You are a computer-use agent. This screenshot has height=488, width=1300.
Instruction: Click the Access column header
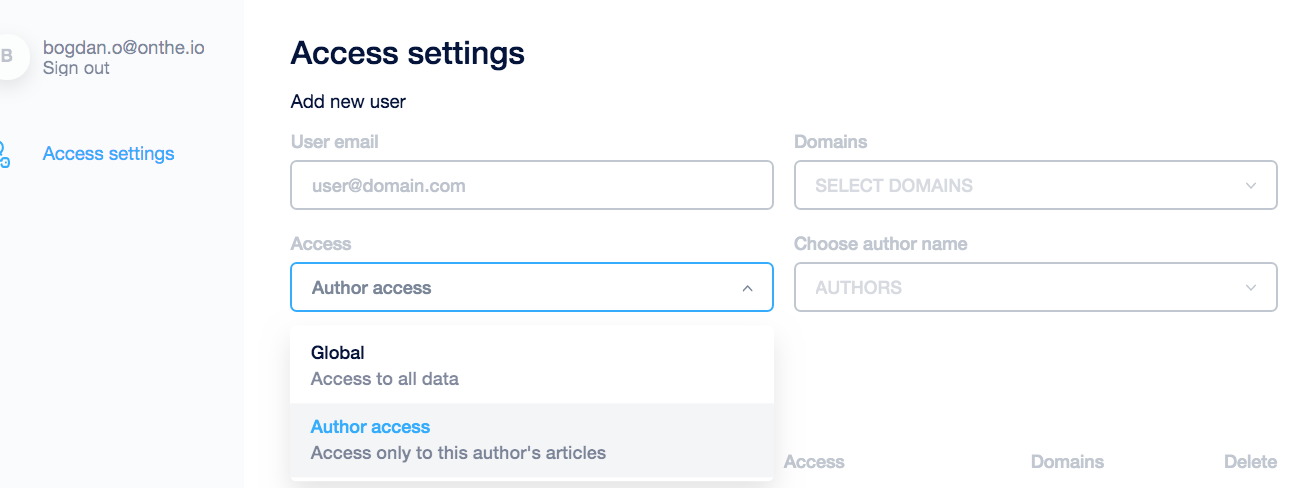pos(814,462)
